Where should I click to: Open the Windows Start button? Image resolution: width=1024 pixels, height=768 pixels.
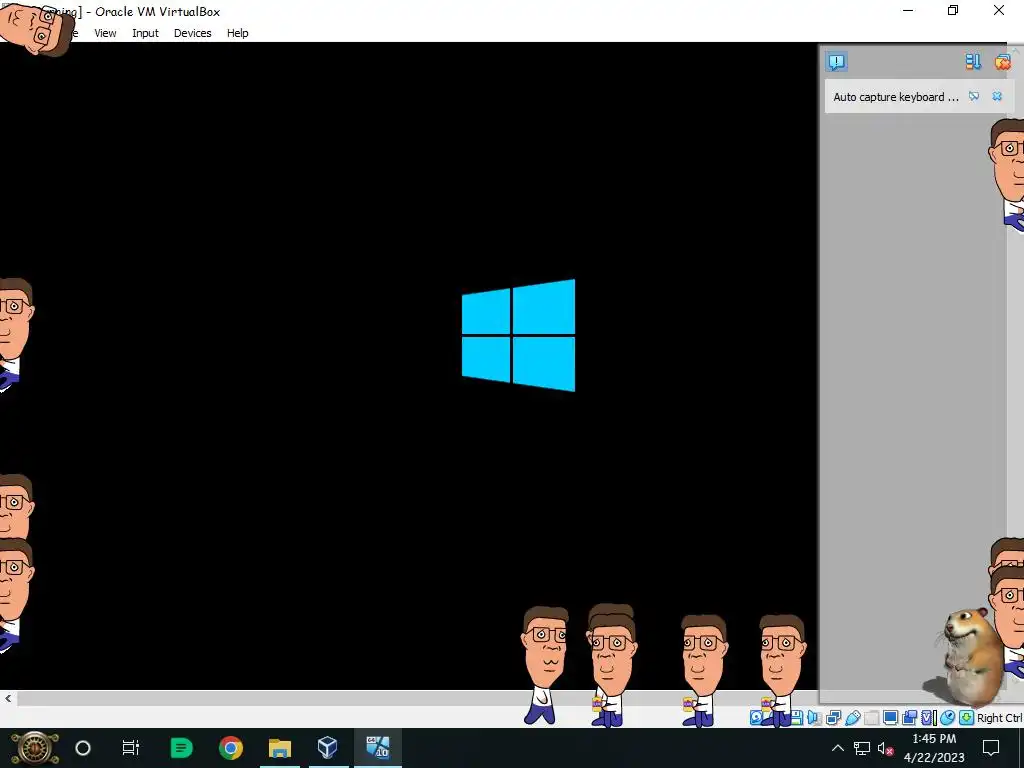34,748
